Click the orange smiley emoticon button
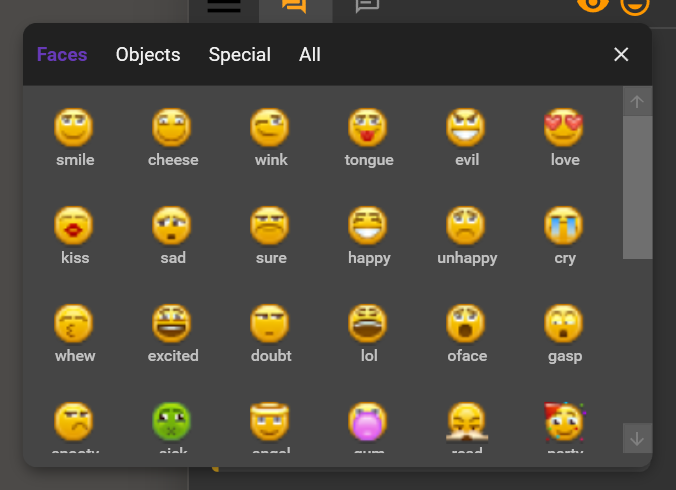This screenshot has height=490, width=676. tap(635, 6)
